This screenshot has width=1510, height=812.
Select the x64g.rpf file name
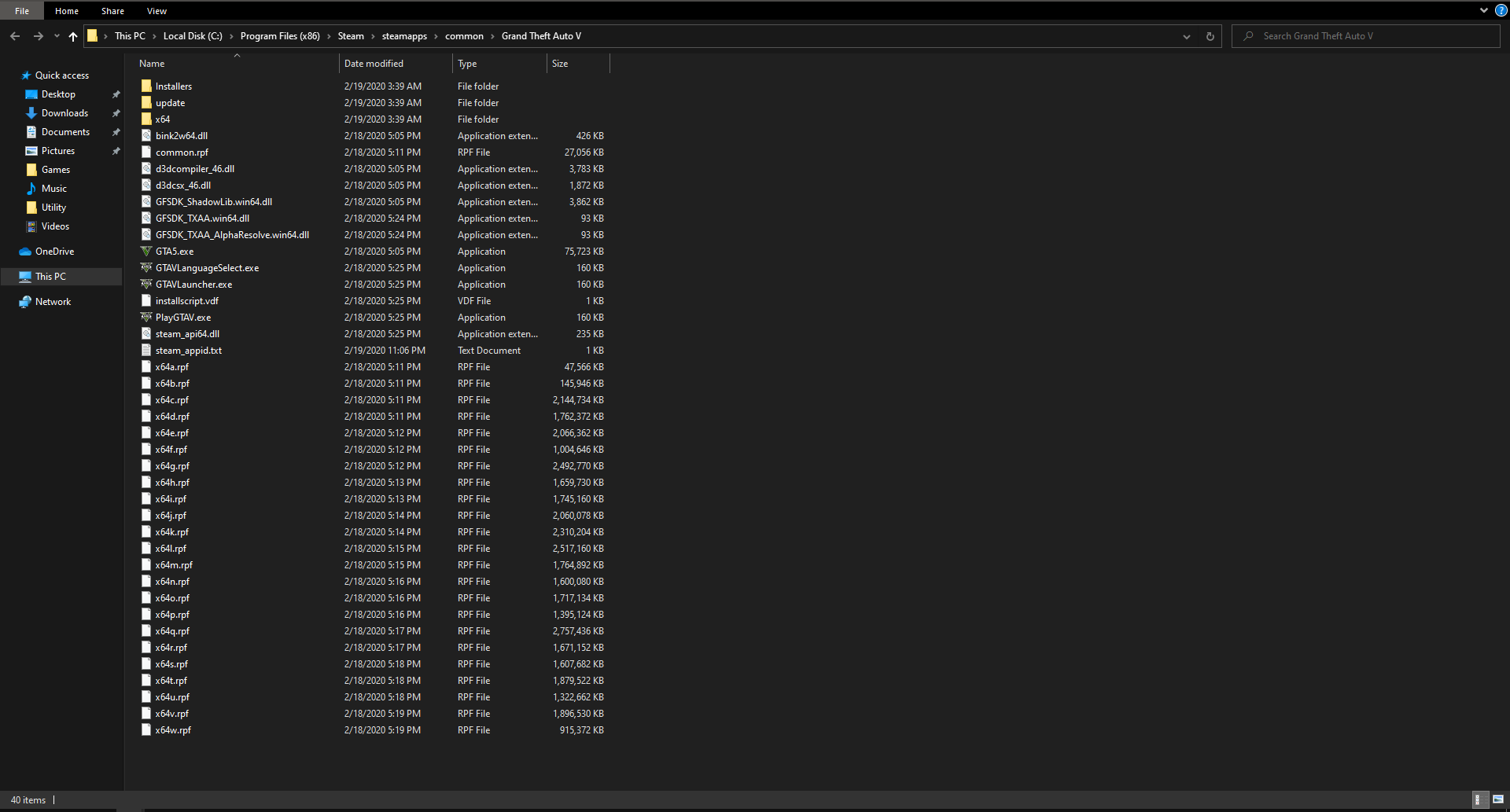tap(172, 466)
